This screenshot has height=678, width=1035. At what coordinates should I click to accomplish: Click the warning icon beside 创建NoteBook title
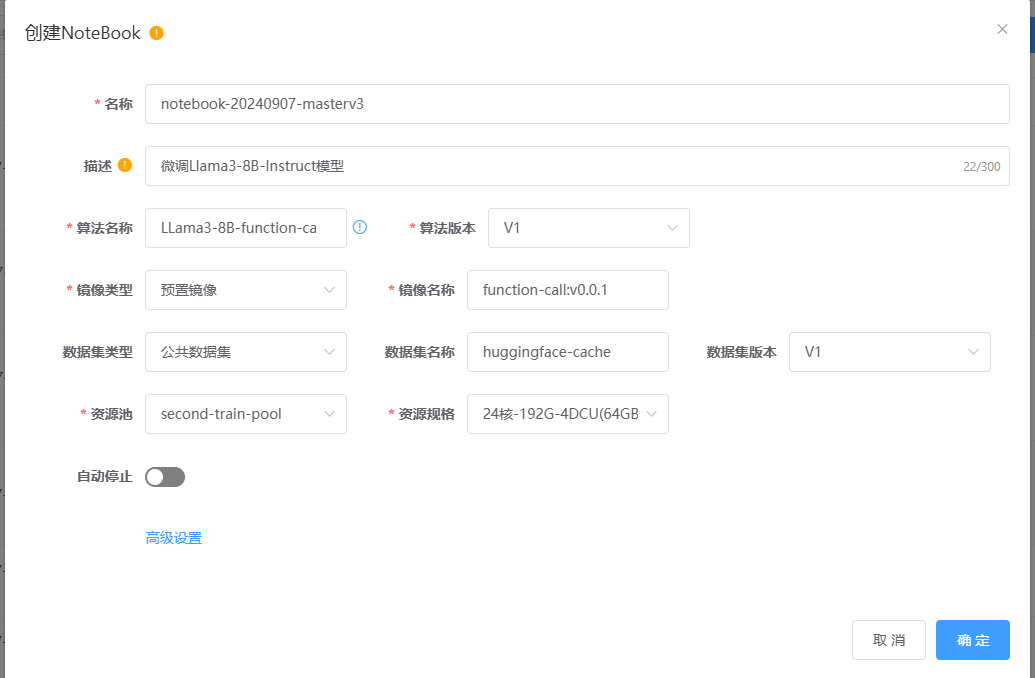click(156, 33)
